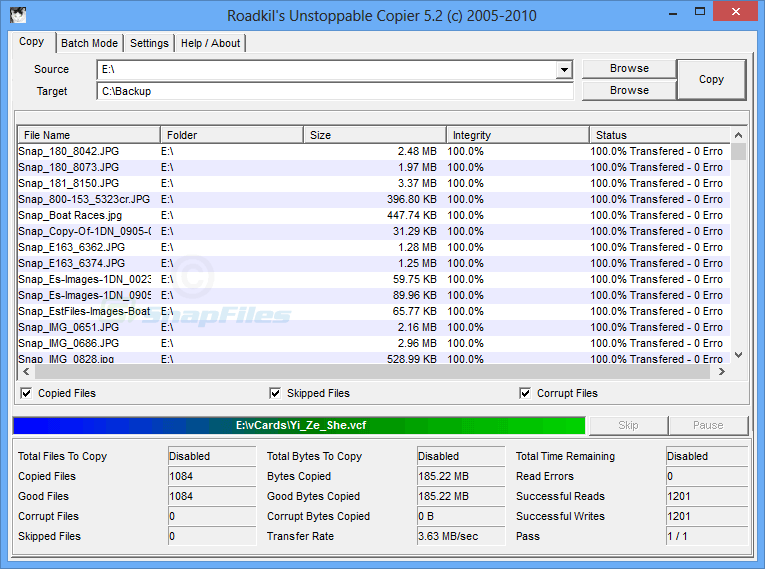Click the Transfer Rate value 3.63 MB/sec

461,536
